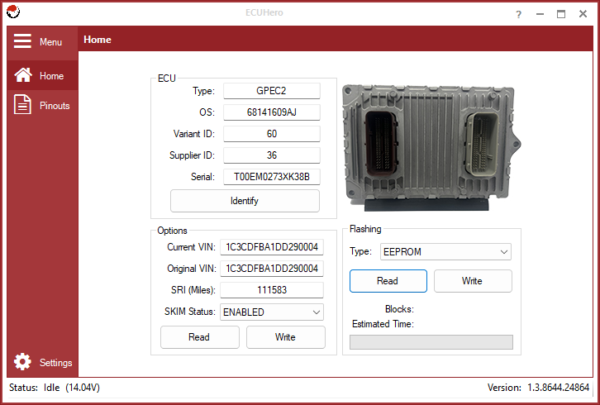This screenshot has height=405, width=600.
Task: Click the ECUHero window title
Action: coord(264,13)
